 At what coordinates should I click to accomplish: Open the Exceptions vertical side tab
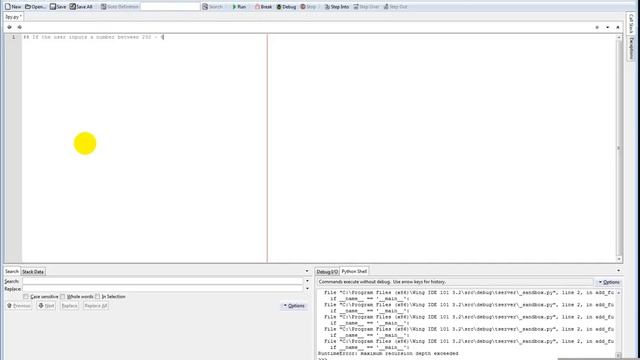(x=631, y=48)
